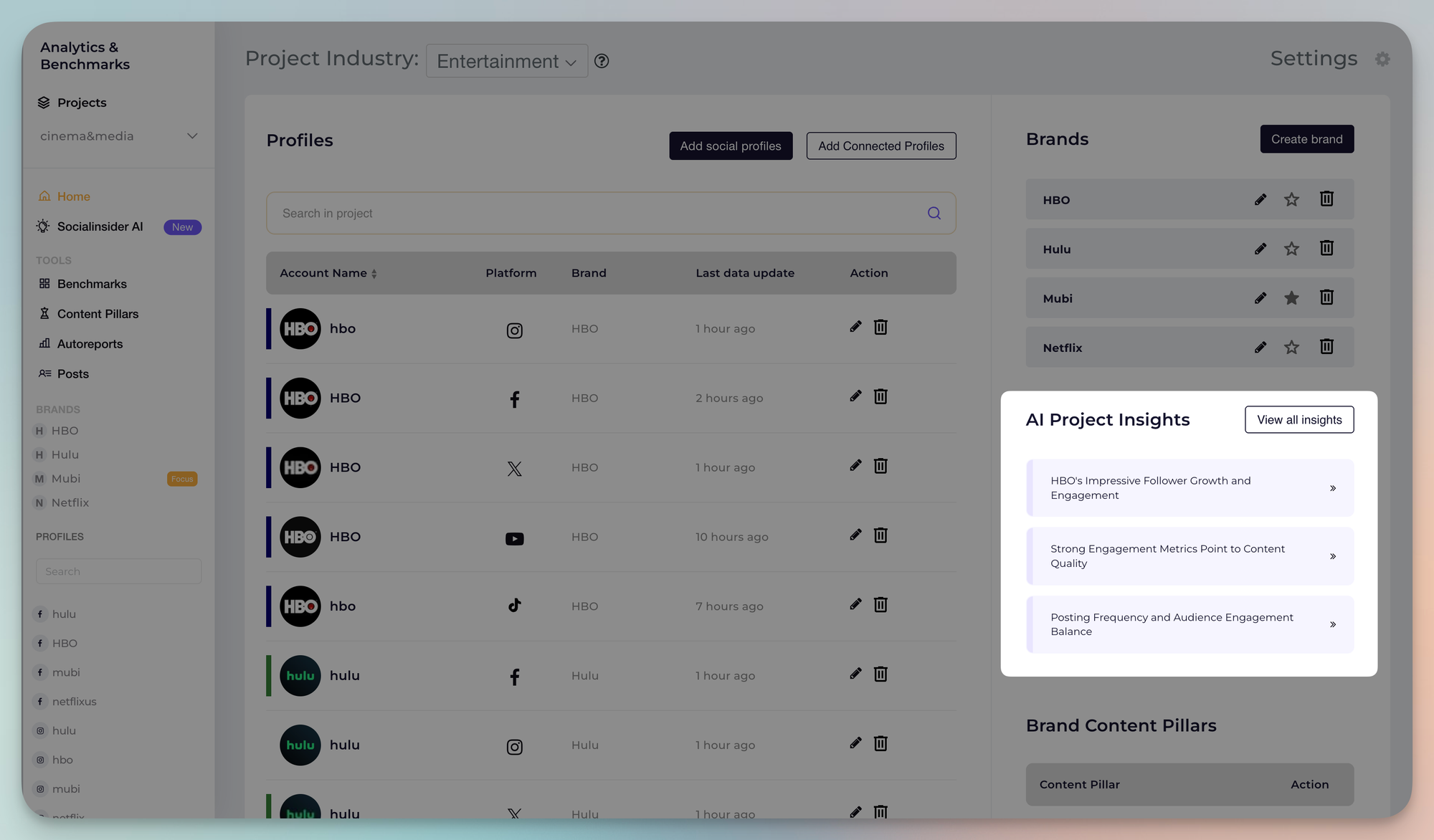
Task: Delete the HBO Instagram profile with trash icon
Action: click(880, 326)
